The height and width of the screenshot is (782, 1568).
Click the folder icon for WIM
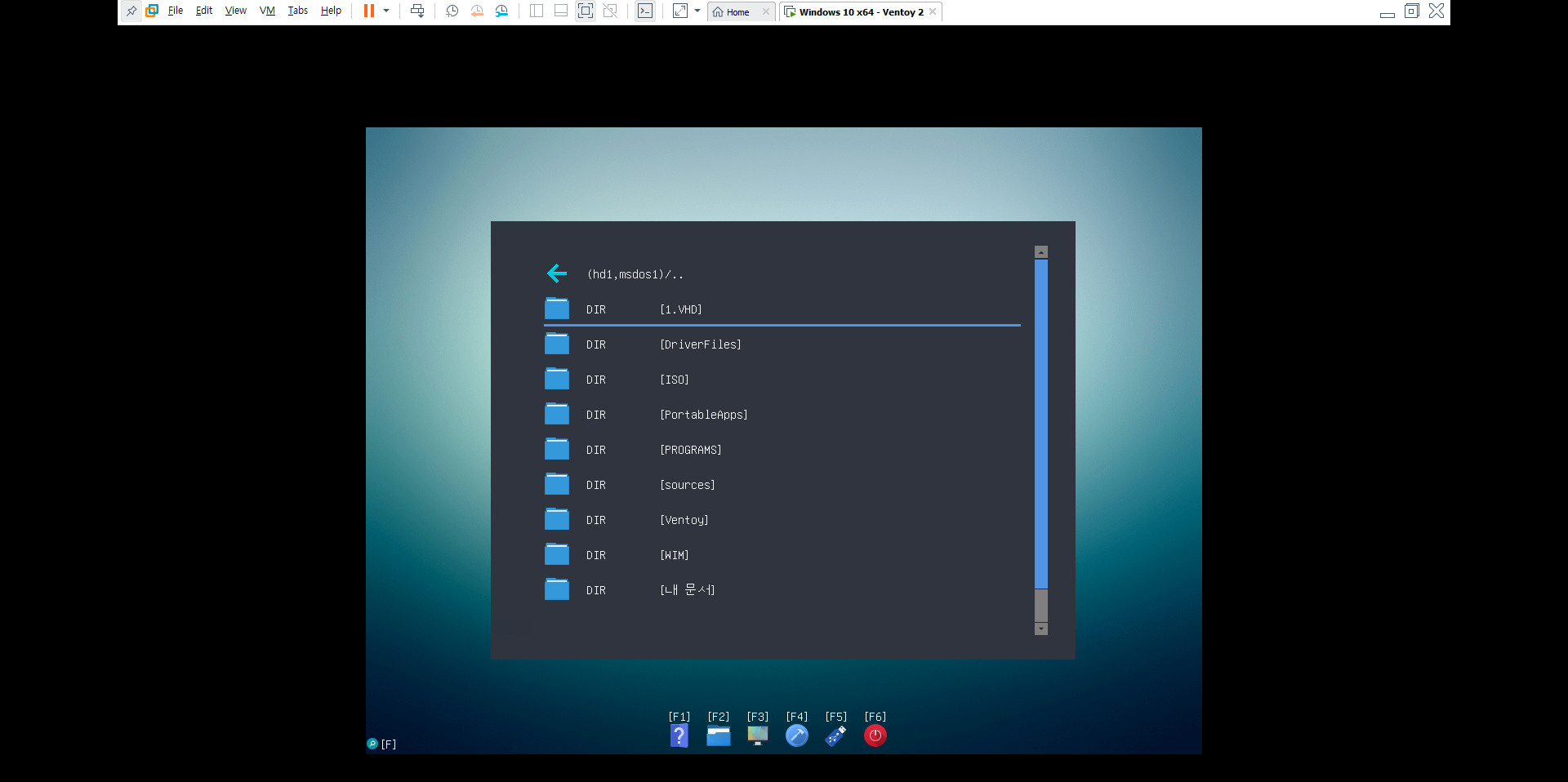point(557,554)
